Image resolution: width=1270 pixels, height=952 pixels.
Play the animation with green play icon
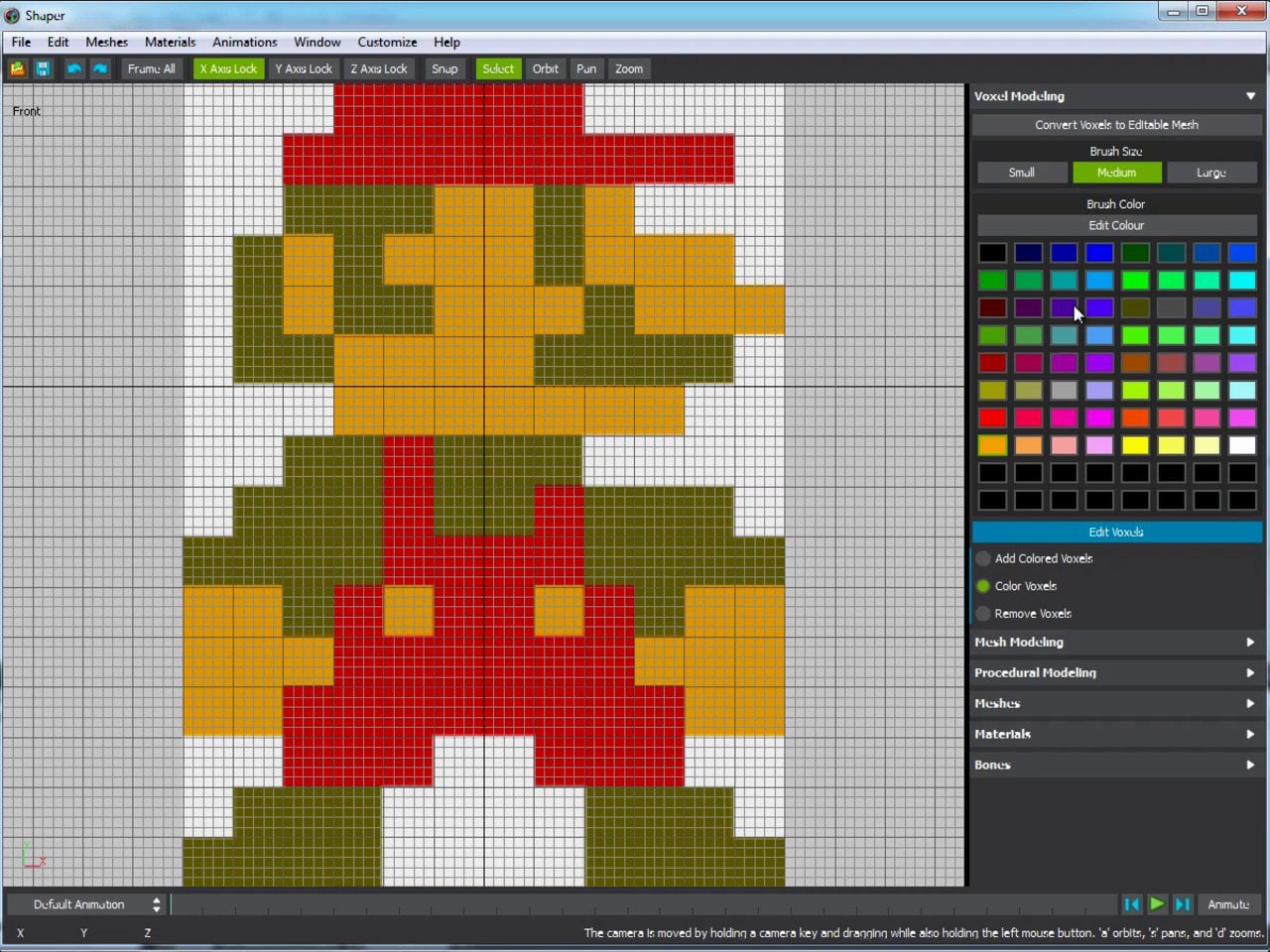1157,904
